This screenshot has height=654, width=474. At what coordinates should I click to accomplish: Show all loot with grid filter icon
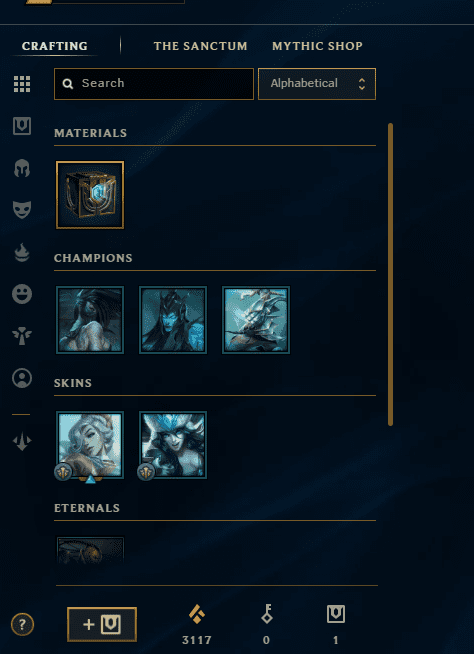pyautogui.click(x=22, y=84)
